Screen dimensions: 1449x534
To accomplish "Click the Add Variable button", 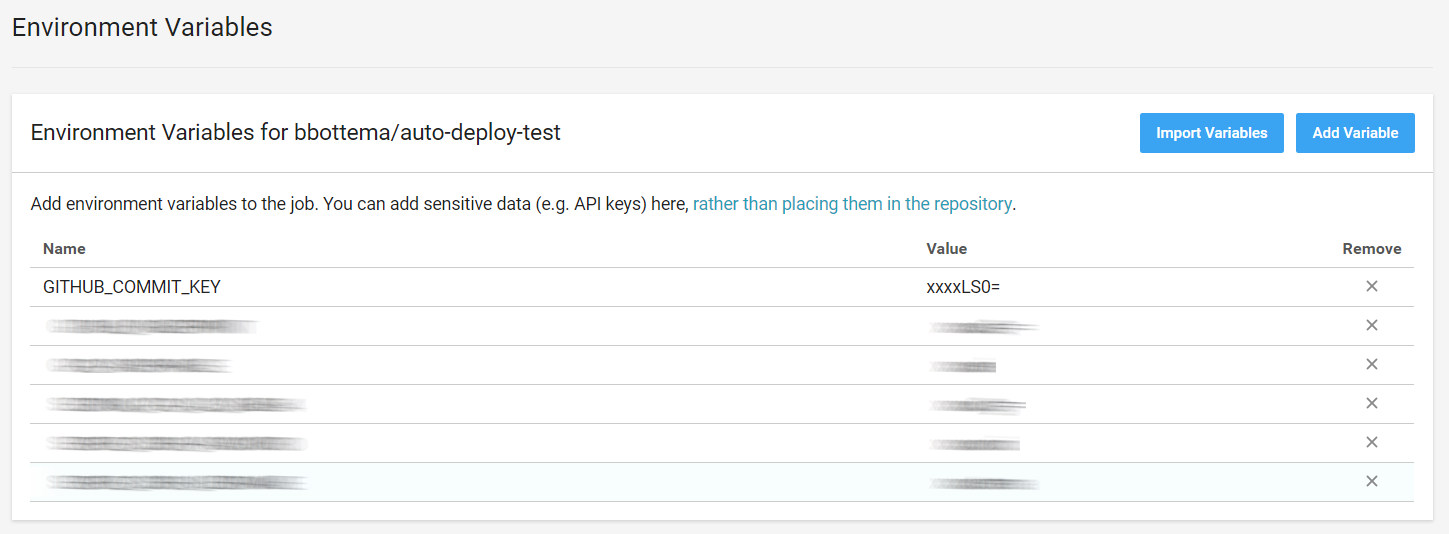I will click(x=1355, y=133).
